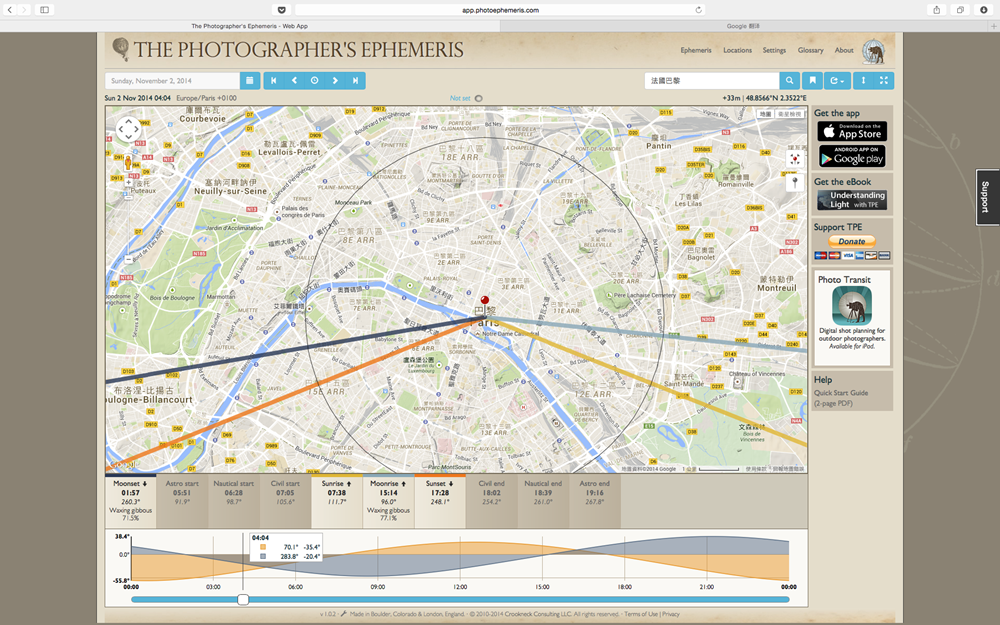Click the Donate button
Screen dimensions: 1000x625
pos(851,241)
